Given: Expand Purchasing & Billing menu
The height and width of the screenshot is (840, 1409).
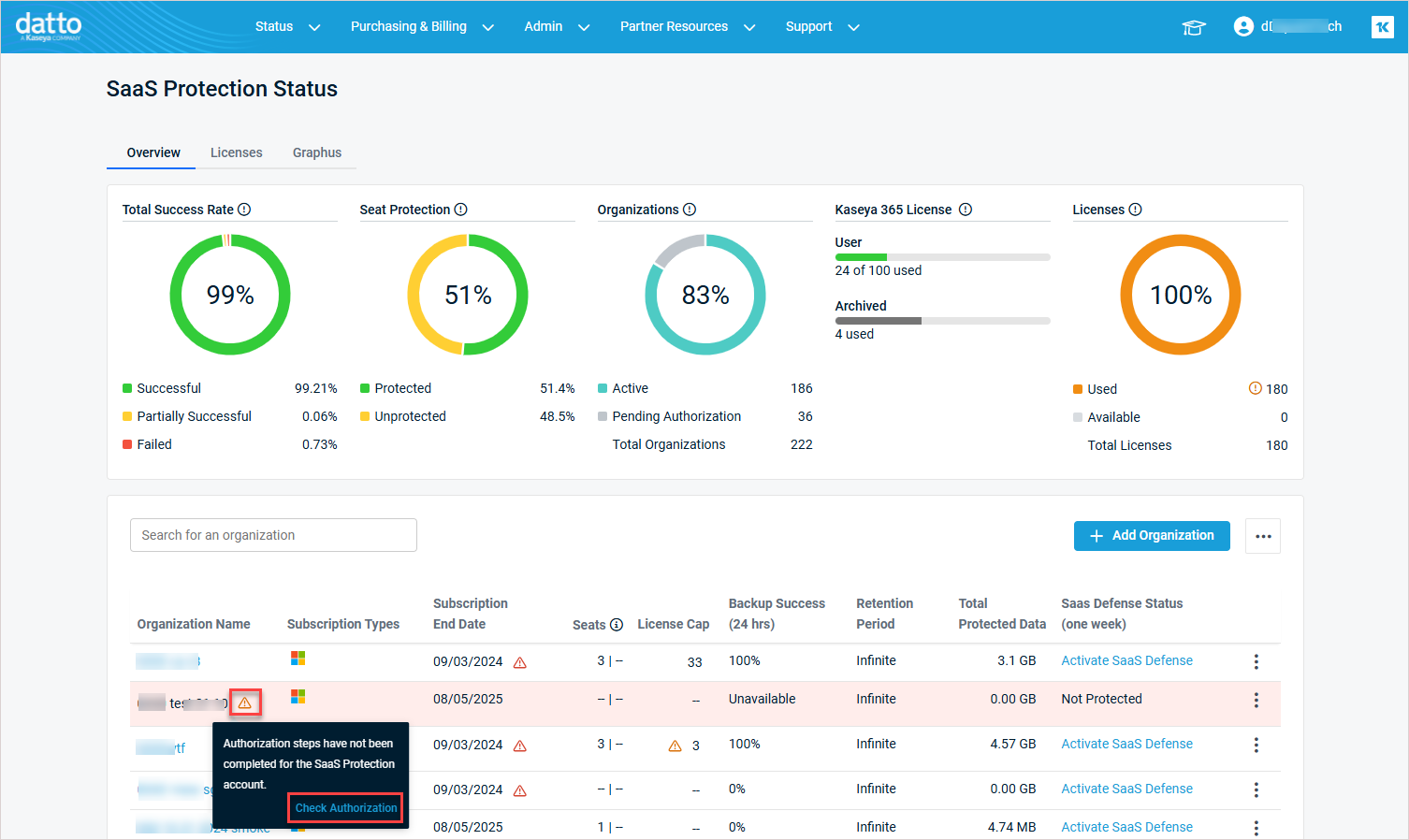Looking at the screenshot, I should (x=422, y=26).
